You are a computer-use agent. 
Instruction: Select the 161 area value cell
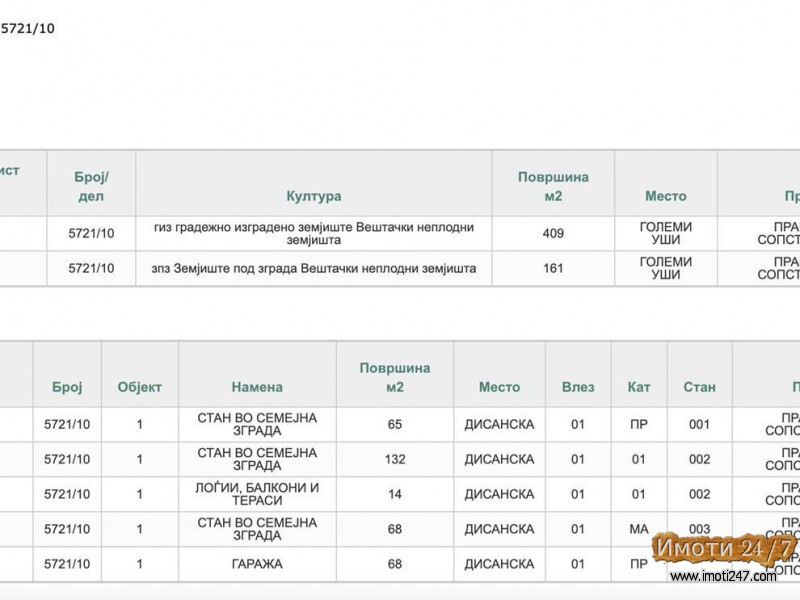point(553,268)
